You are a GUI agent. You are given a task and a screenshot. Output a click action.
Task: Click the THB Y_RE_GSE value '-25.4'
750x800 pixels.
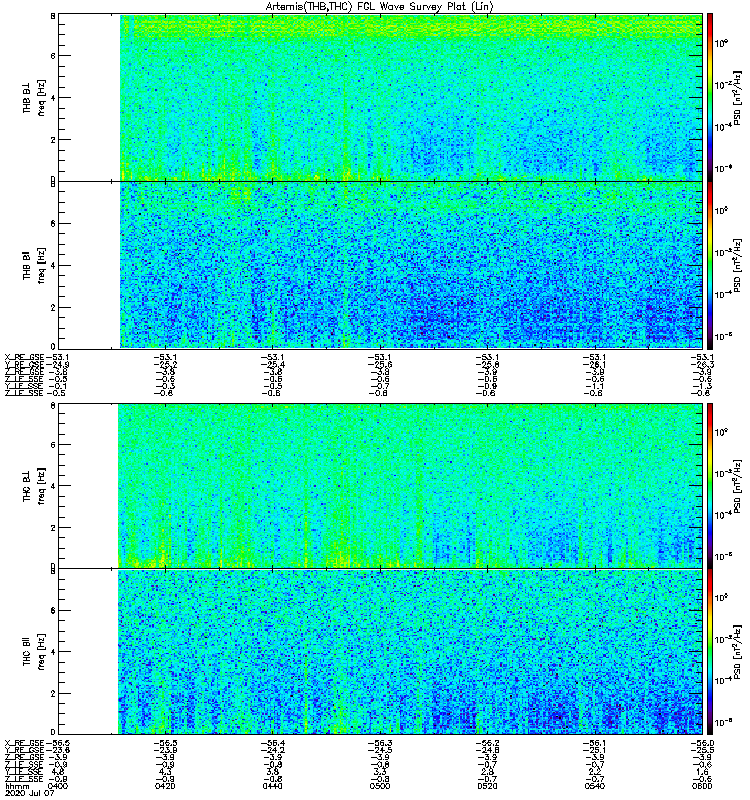(x=273, y=364)
